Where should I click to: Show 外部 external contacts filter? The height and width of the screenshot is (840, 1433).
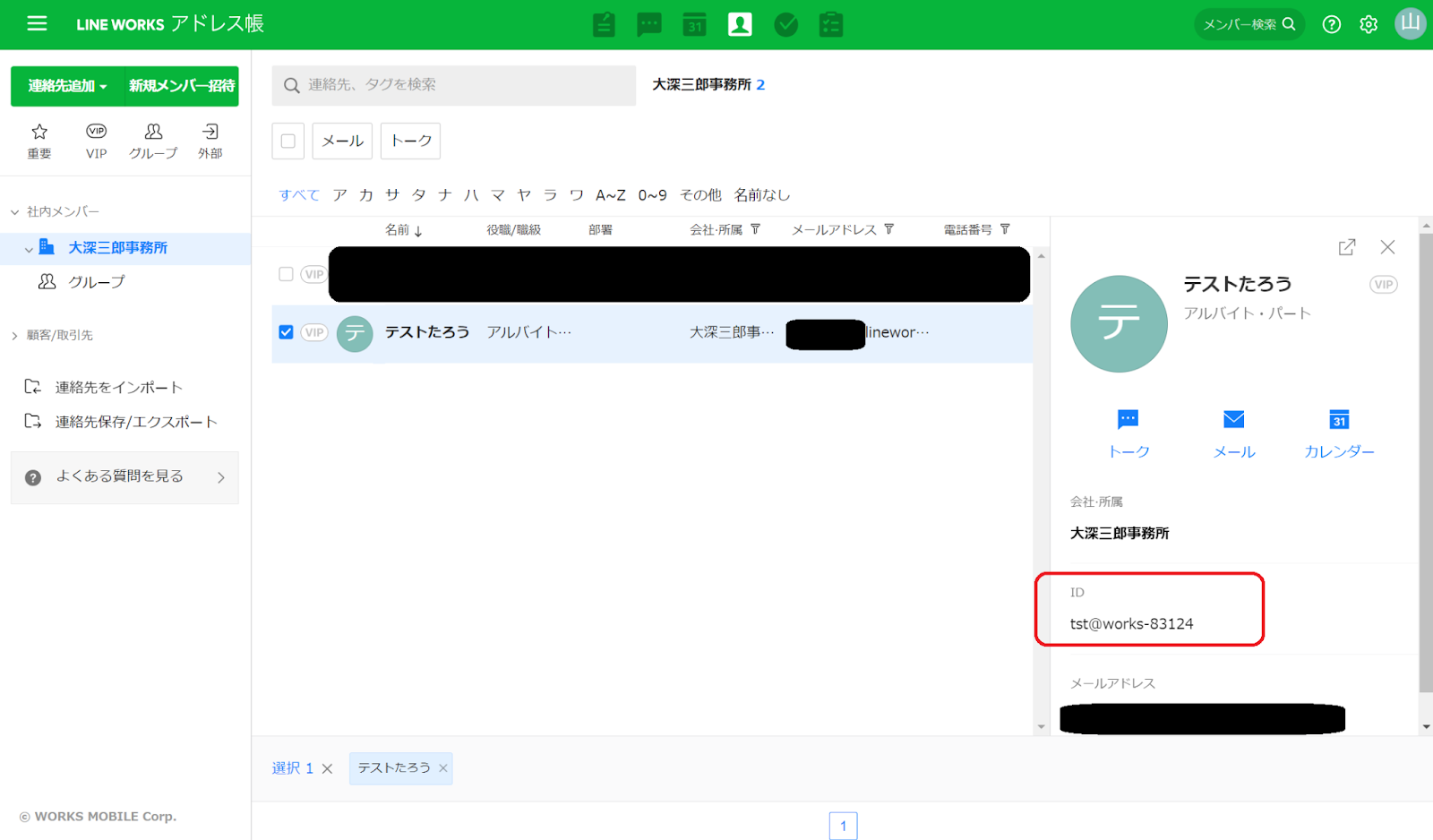point(210,141)
